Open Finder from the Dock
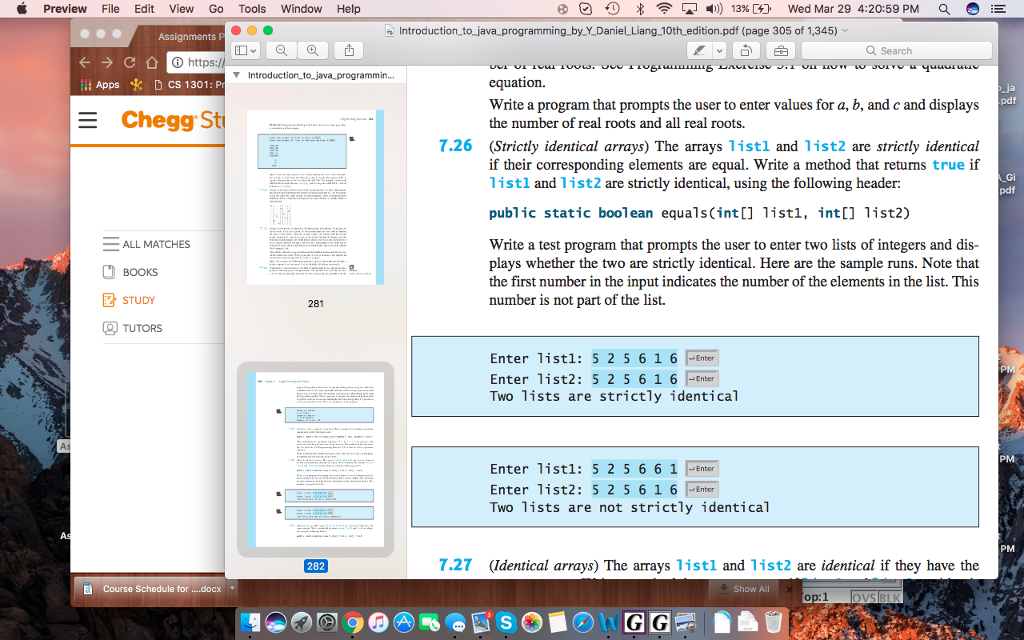The image size is (1024, 640). coord(250,622)
